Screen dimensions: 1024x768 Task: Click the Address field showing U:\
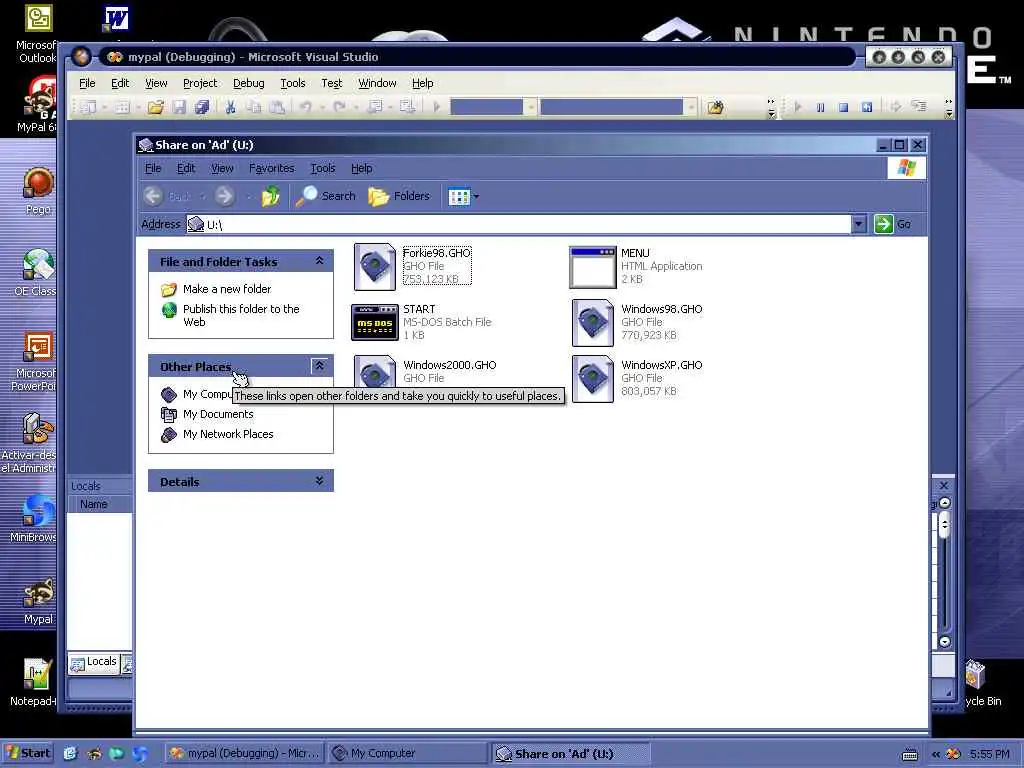point(519,224)
